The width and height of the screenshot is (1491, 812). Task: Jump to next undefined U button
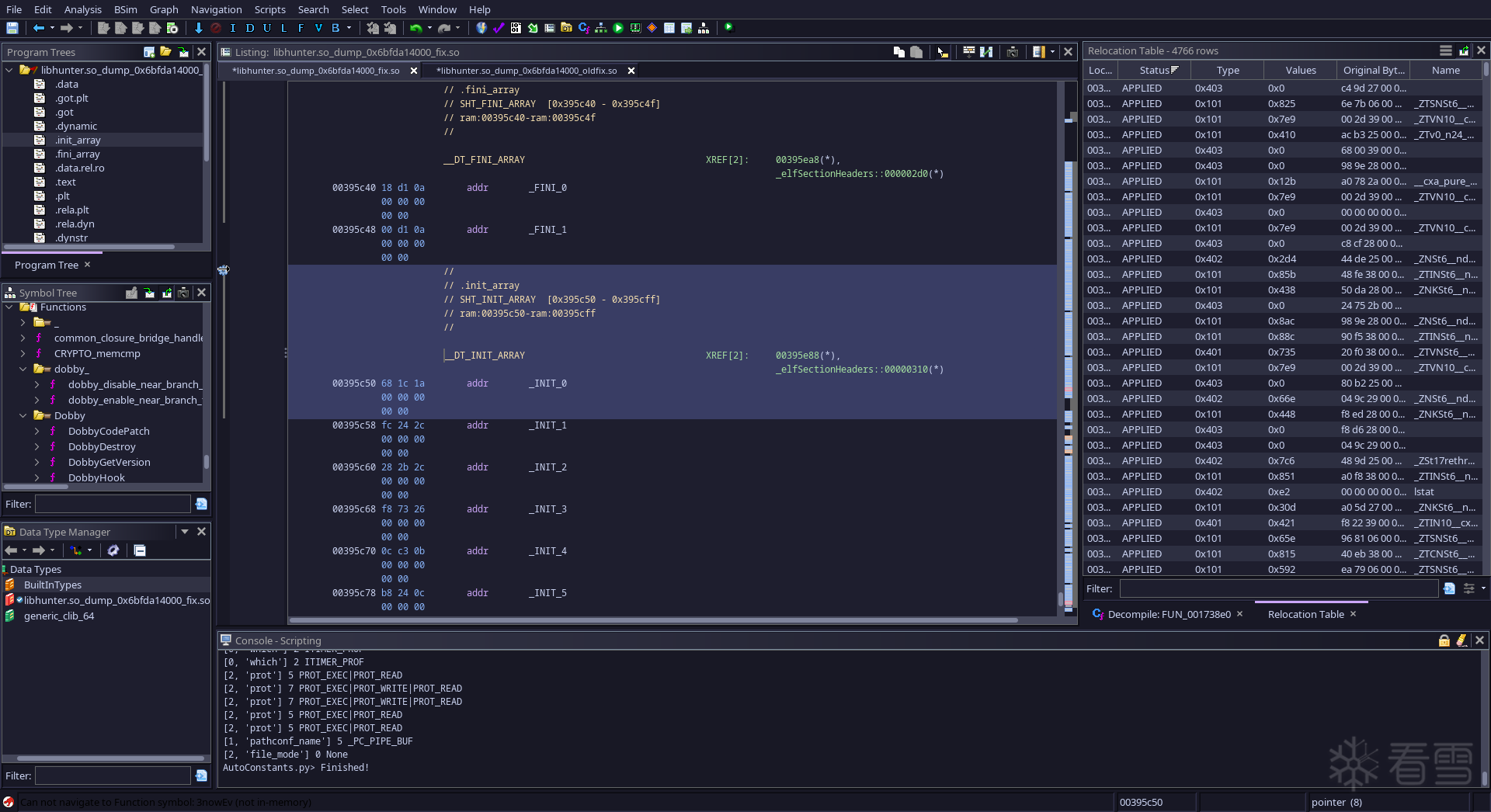pos(267,28)
